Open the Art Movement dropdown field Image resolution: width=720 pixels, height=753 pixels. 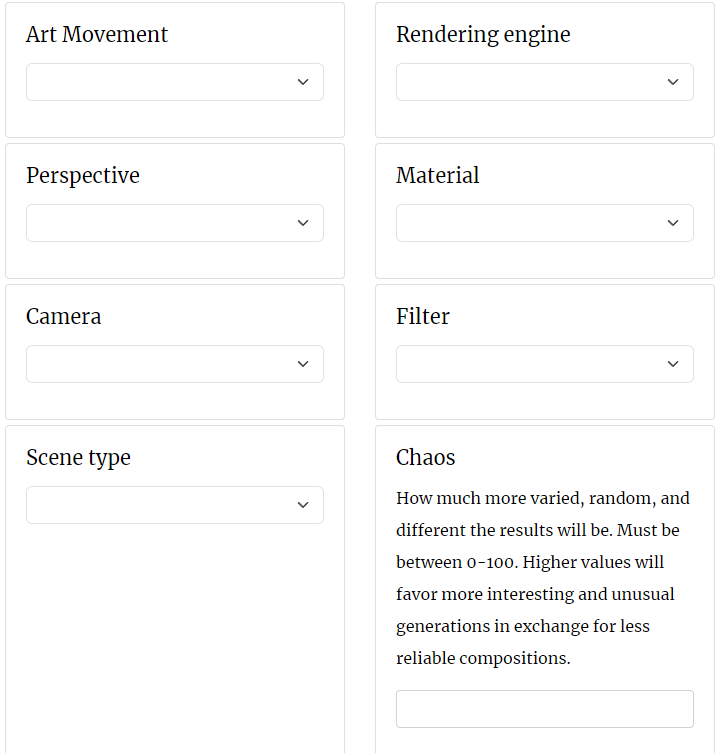click(x=175, y=82)
